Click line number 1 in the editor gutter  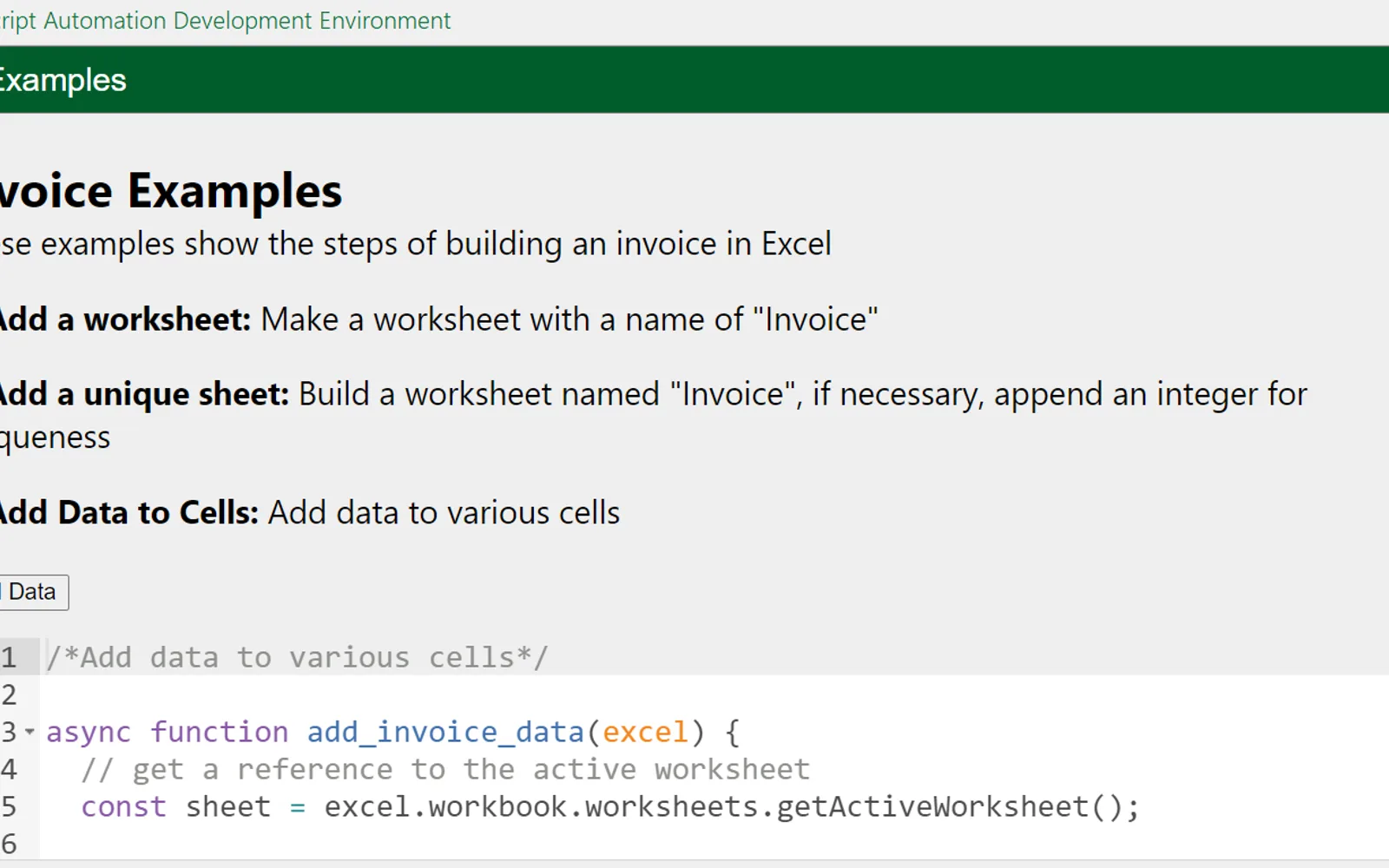click(x=9, y=657)
